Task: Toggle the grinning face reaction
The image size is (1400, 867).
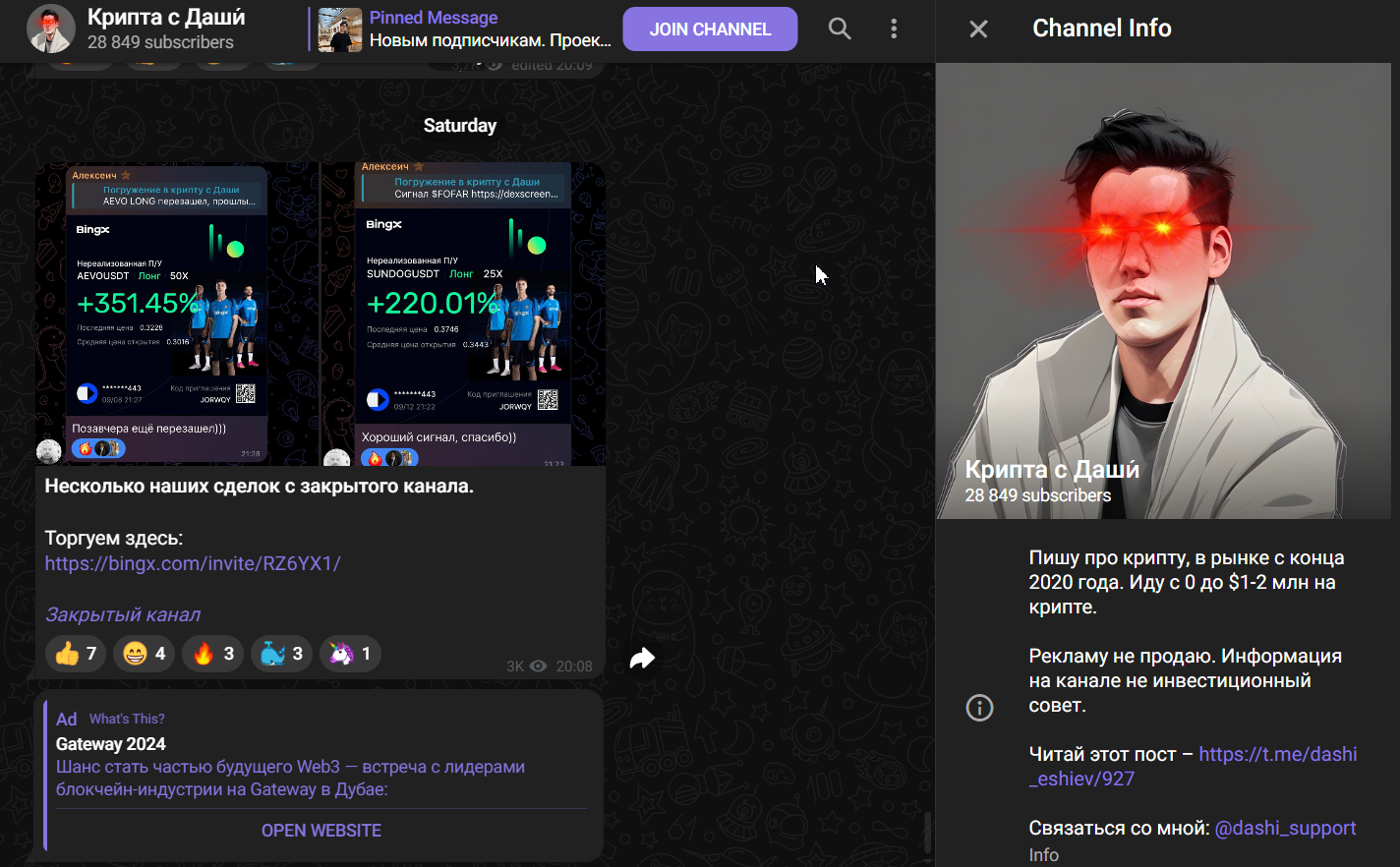Action: click(145, 654)
